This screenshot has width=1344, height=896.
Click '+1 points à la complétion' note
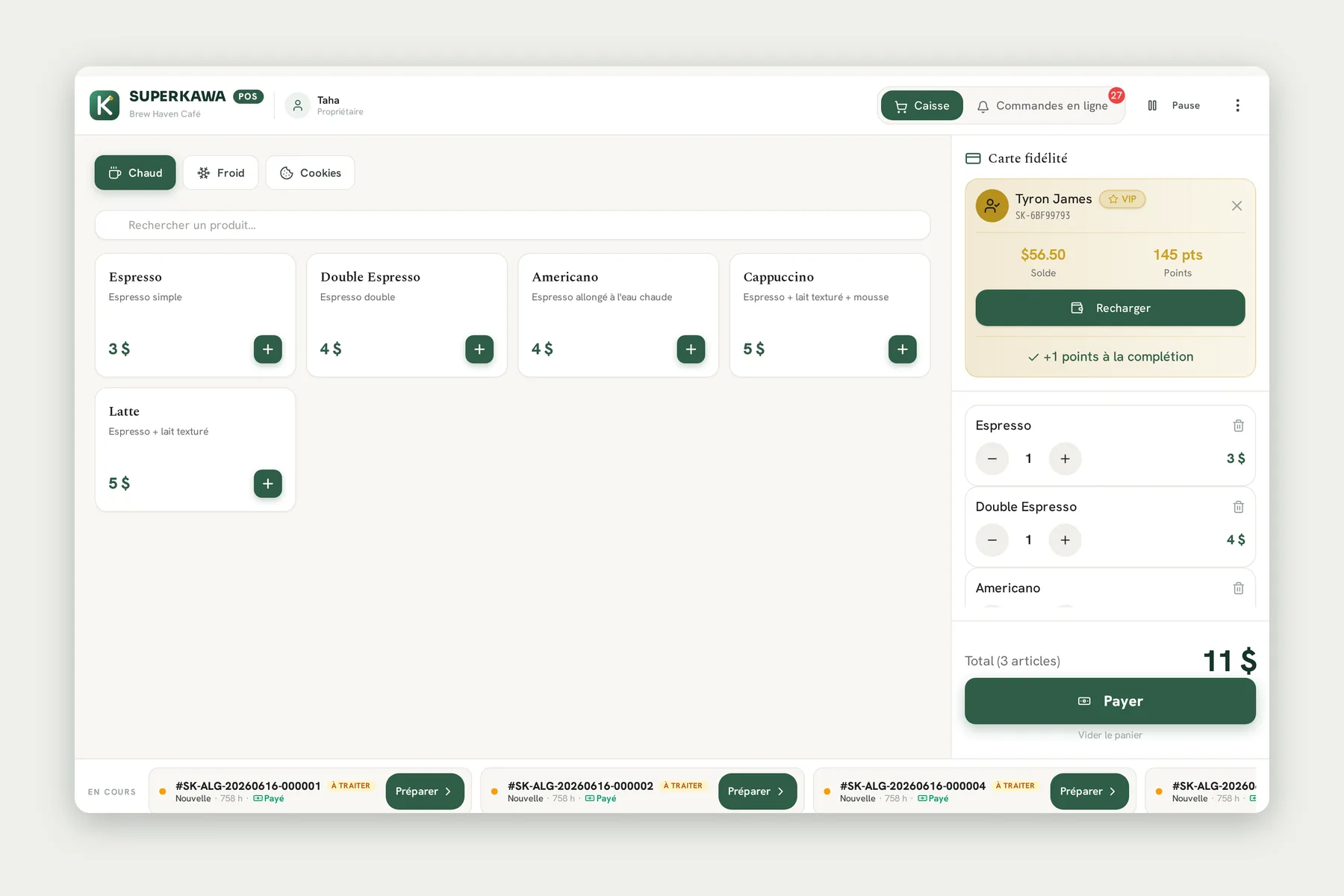(1110, 357)
